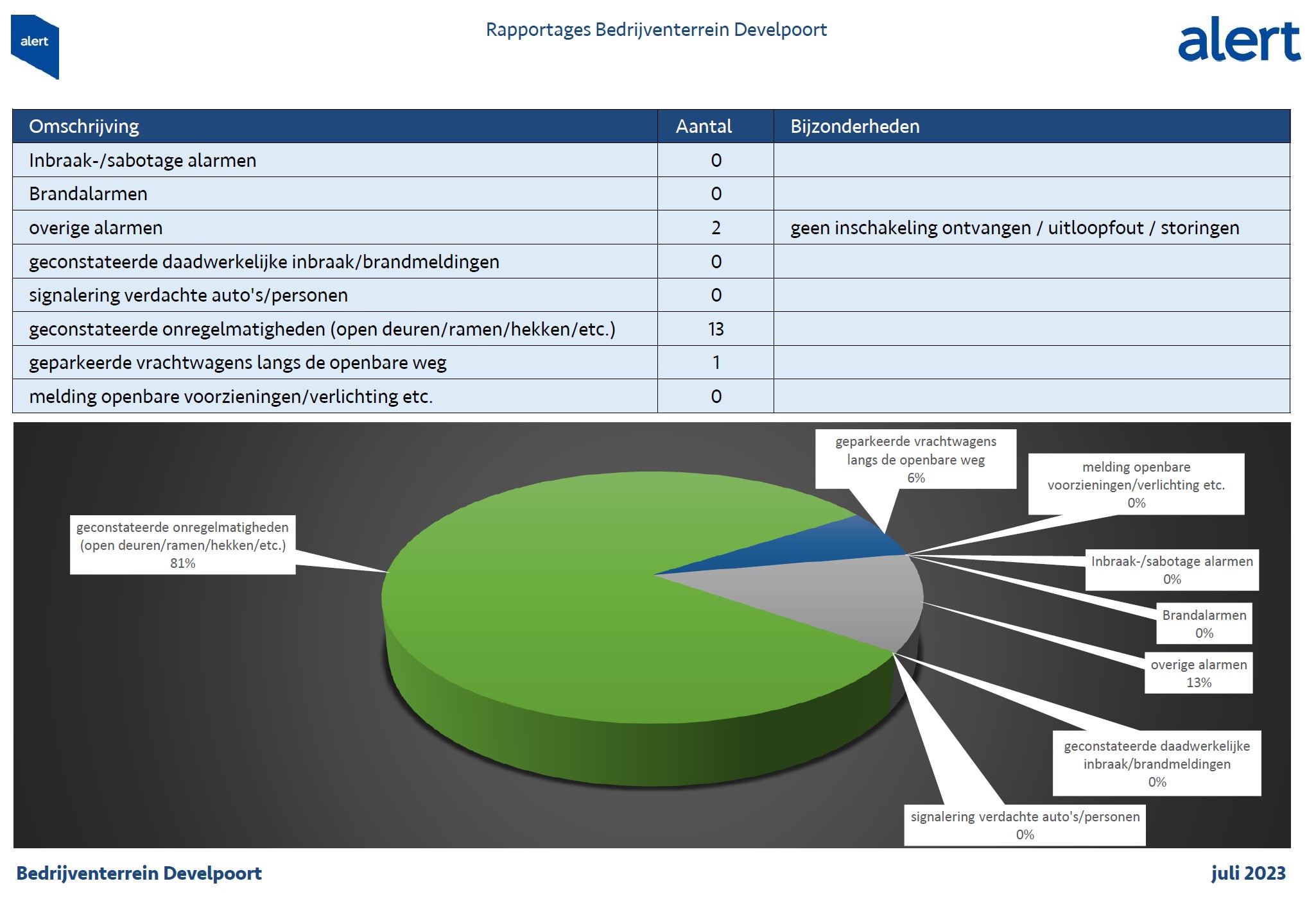Click the geparkeerde vrachtwagens 6% label

click(x=915, y=459)
